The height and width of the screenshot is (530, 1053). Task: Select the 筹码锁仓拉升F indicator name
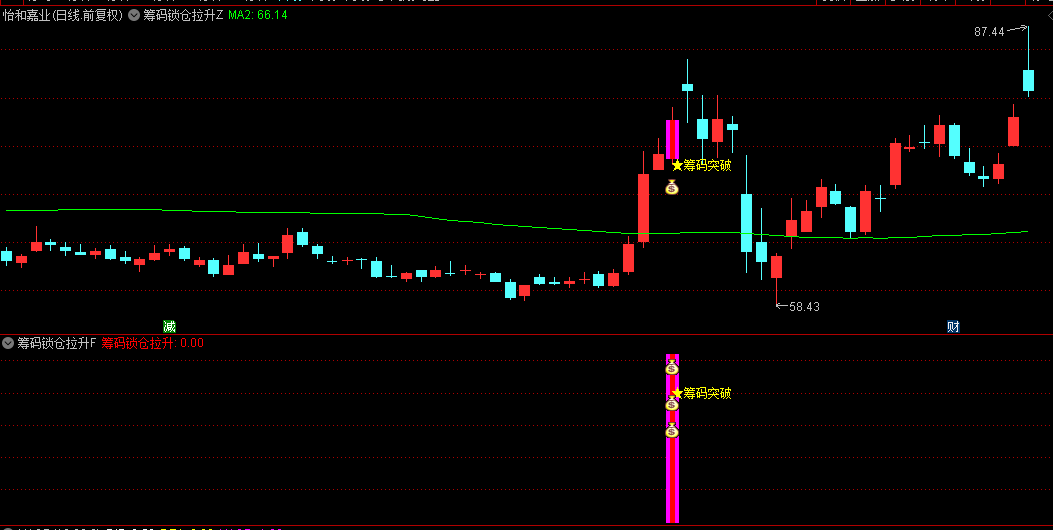57,343
